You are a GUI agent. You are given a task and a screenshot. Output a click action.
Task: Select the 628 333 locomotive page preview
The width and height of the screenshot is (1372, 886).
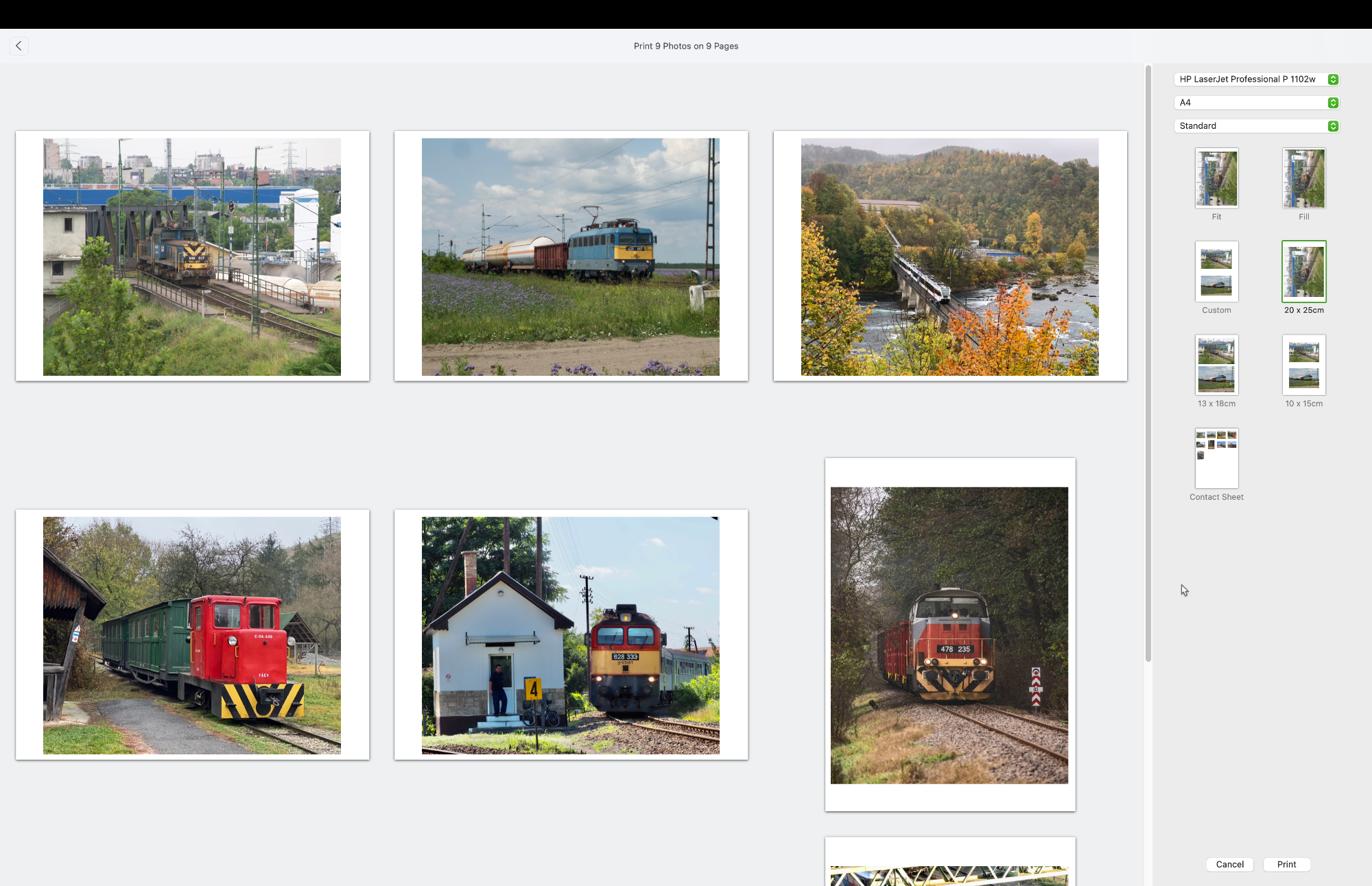[x=571, y=635]
